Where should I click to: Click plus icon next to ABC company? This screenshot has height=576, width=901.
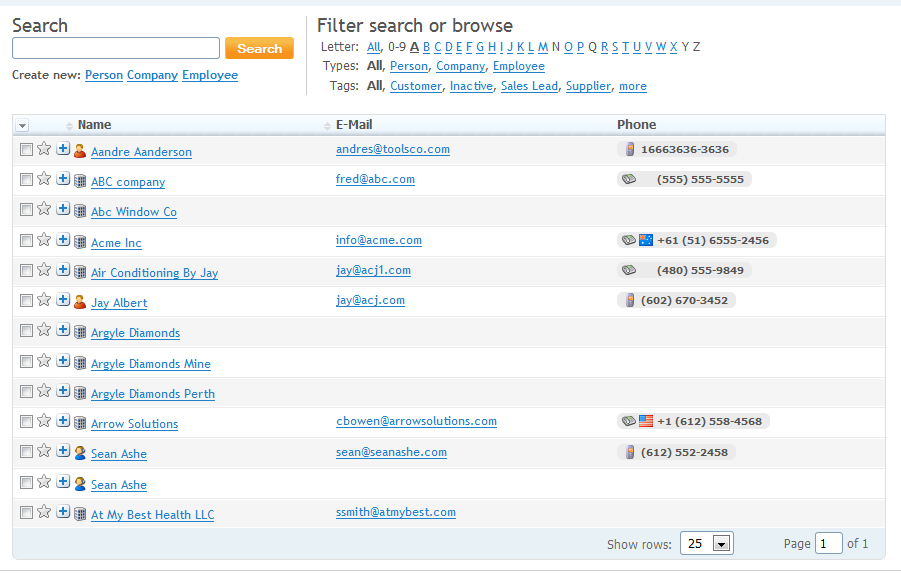pos(63,179)
